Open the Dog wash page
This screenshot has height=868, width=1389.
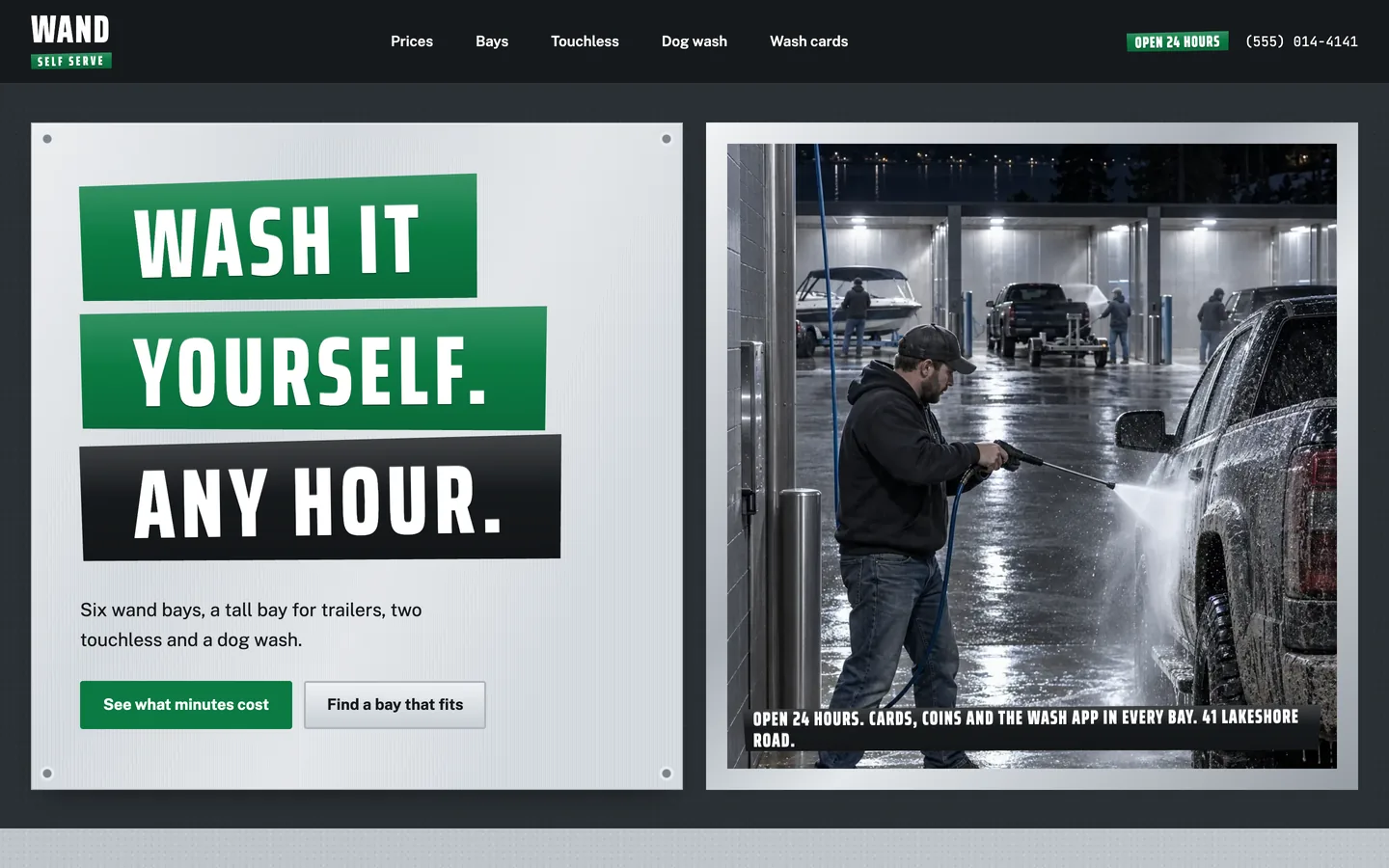(694, 41)
